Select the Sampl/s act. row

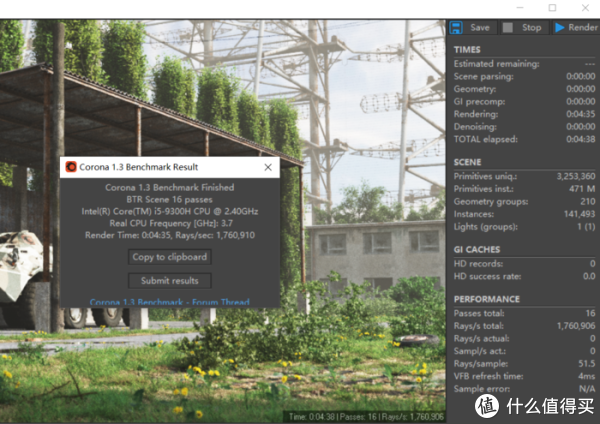point(524,351)
